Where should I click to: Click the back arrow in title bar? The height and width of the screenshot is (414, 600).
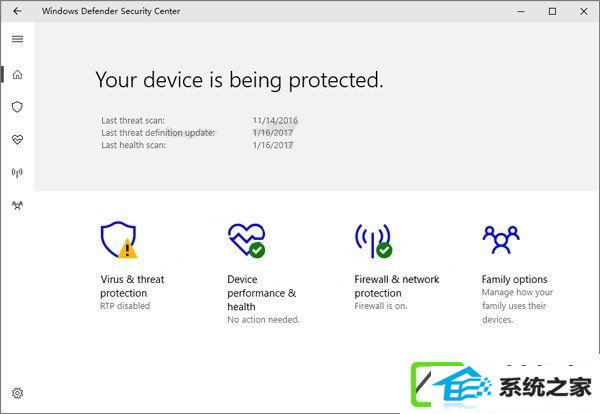point(17,11)
